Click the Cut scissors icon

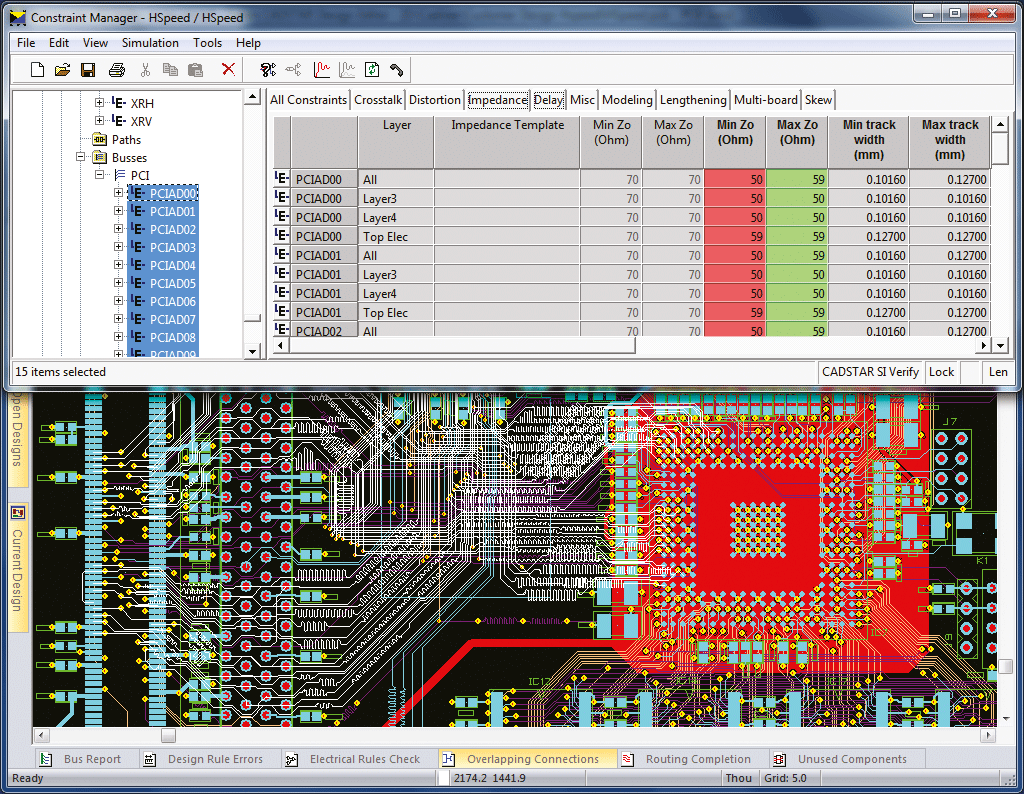[x=145, y=69]
